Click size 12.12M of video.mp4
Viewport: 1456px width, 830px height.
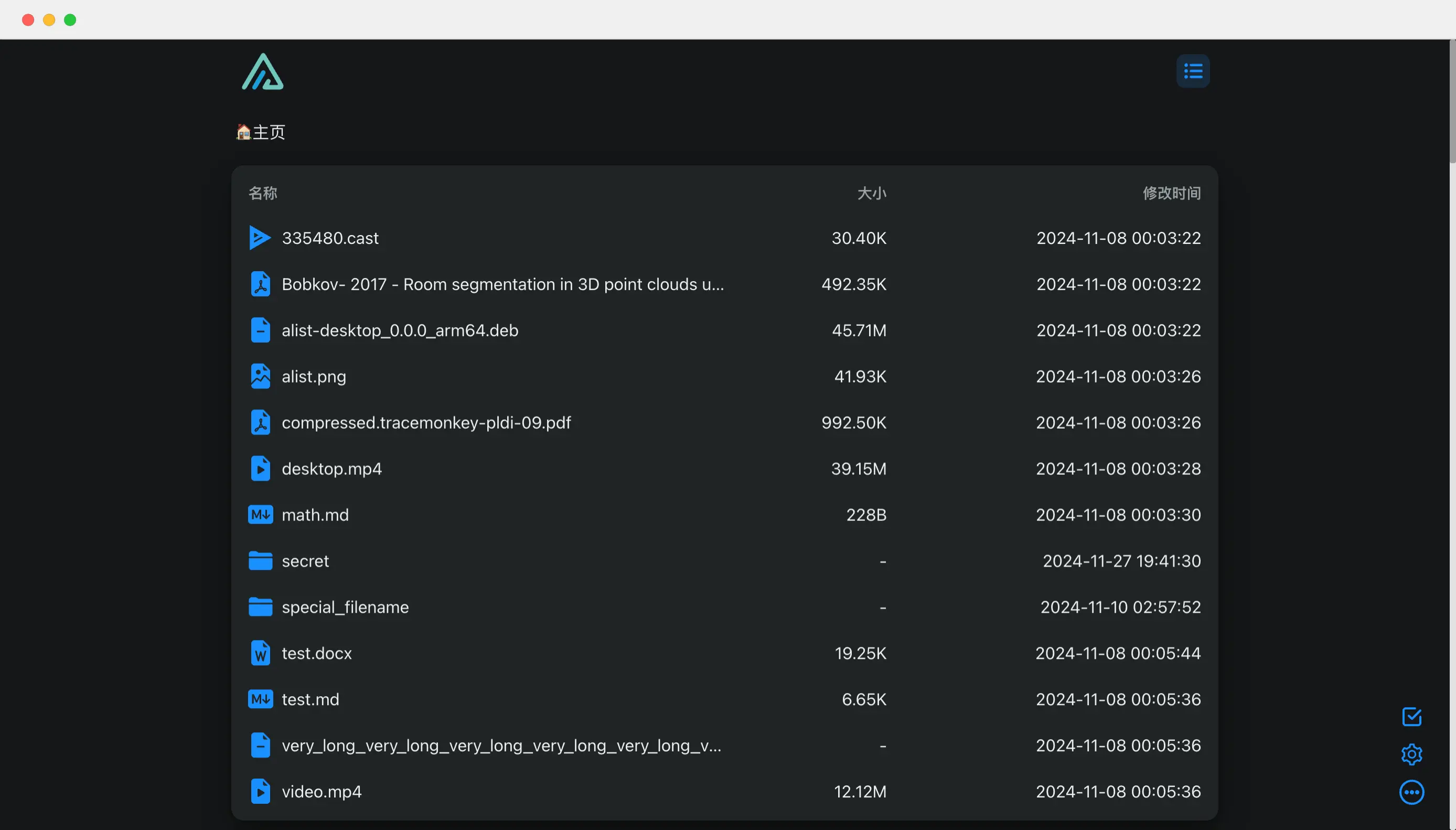click(860, 792)
